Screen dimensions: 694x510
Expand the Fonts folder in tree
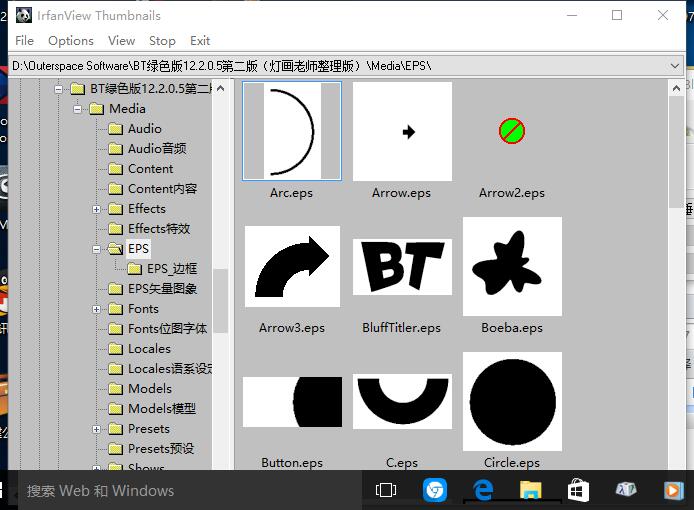click(x=97, y=309)
